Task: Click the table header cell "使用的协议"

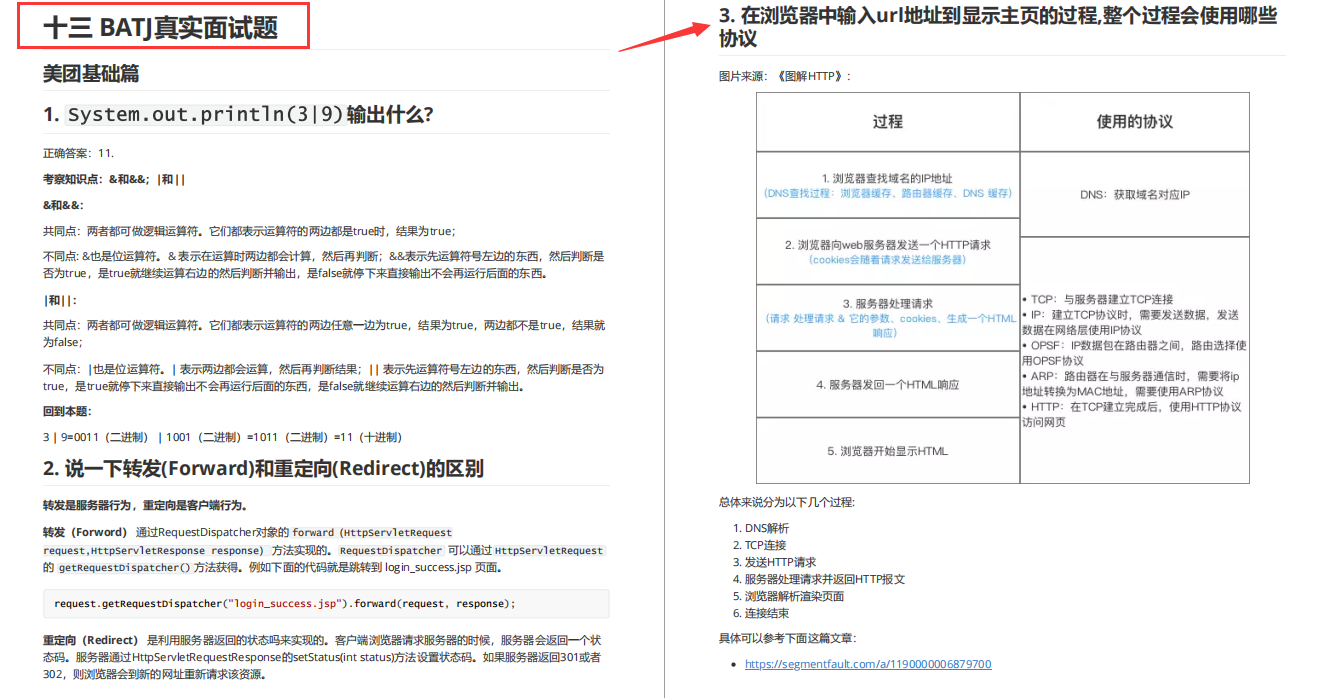Action: tap(1135, 121)
